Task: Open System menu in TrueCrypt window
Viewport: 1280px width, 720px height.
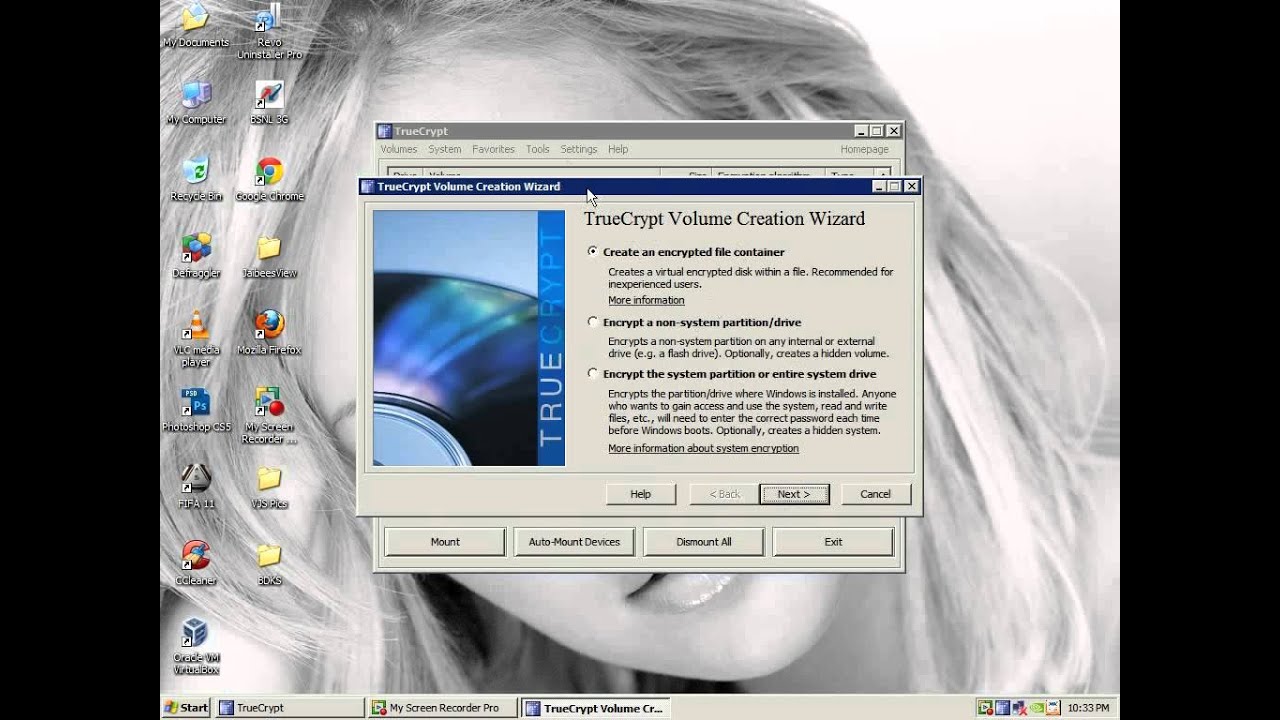Action: pyautogui.click(x=445, y=149)
